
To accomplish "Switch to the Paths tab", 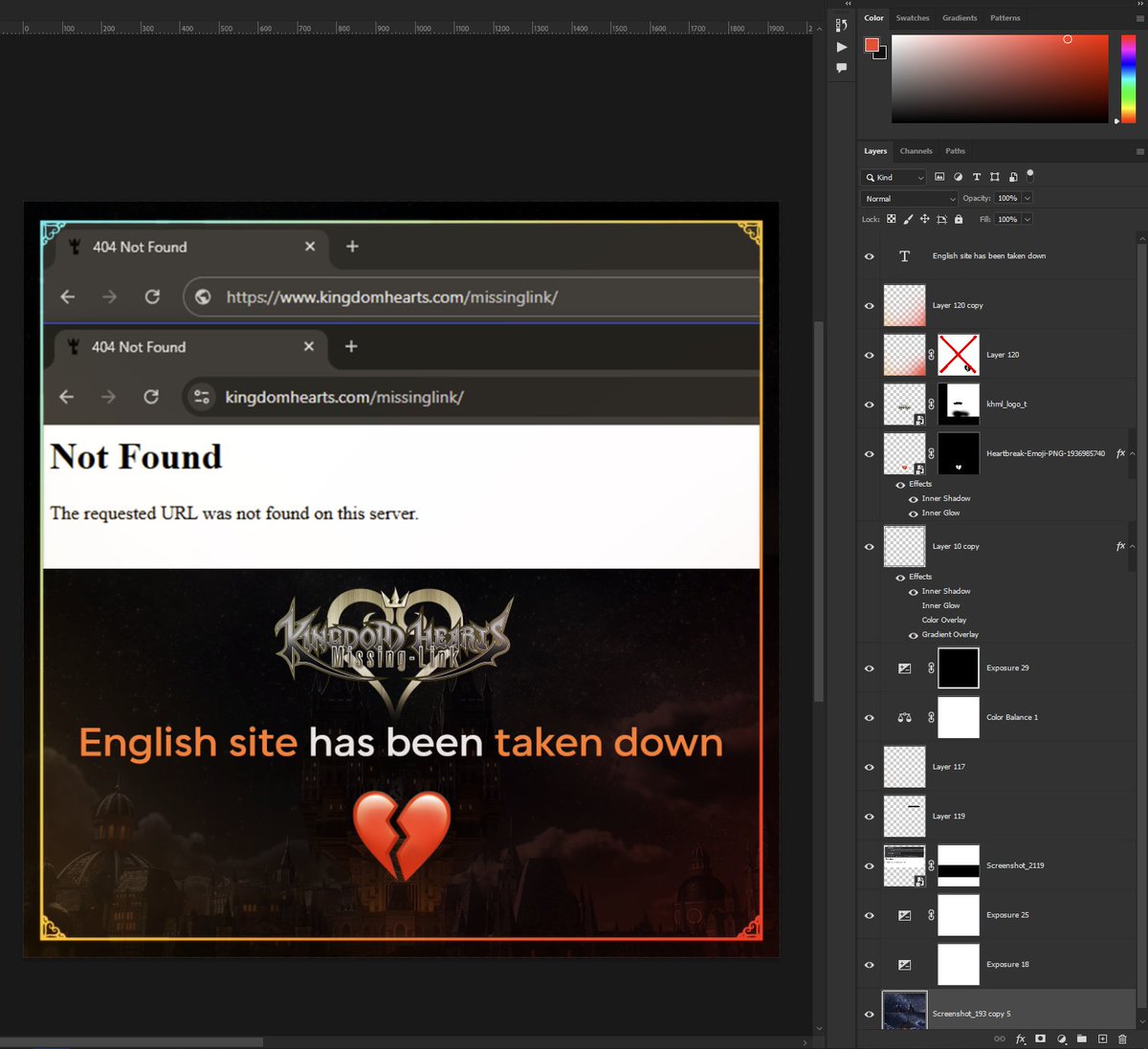I will click(x=955, y=151).
